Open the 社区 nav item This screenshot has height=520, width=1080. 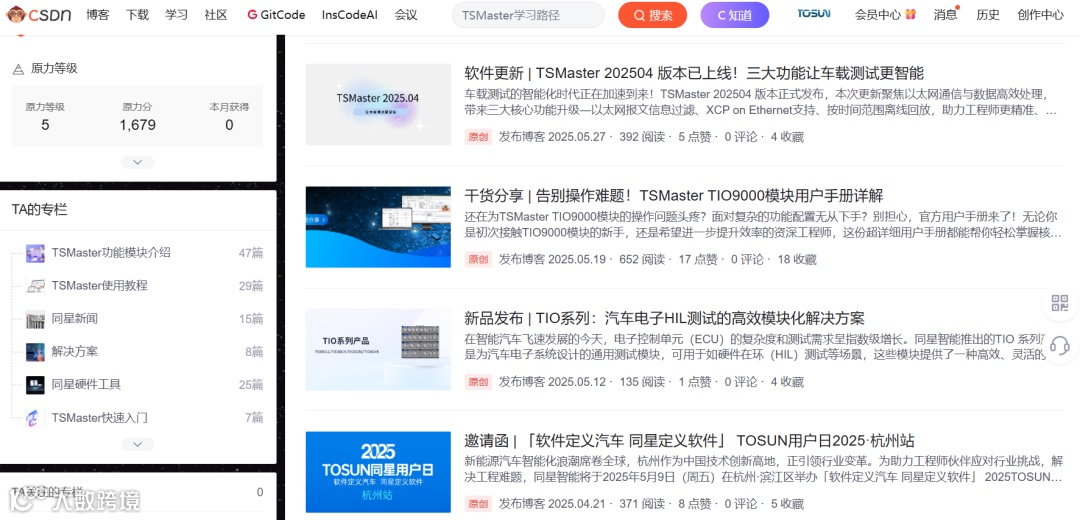pyautogui.click(x=216, y=14)
